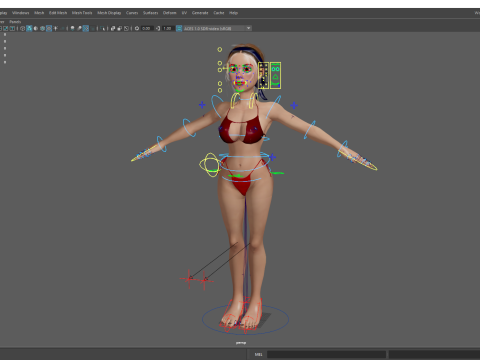Open the Edit Mesh menu
This screenshot has height=360, width=480.
tap(58, 13)
